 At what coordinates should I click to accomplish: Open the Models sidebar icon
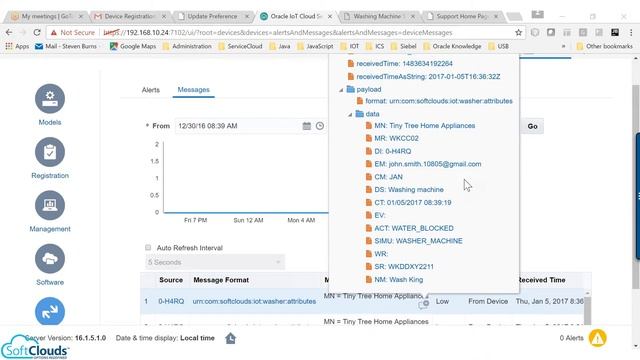pos(50,99)
